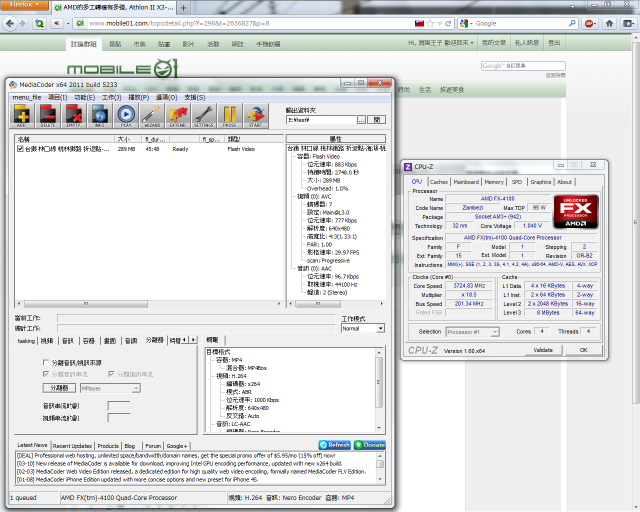Click the Mobile01 Google search input
The image size is (640, 512).
(x=523, y=65)
